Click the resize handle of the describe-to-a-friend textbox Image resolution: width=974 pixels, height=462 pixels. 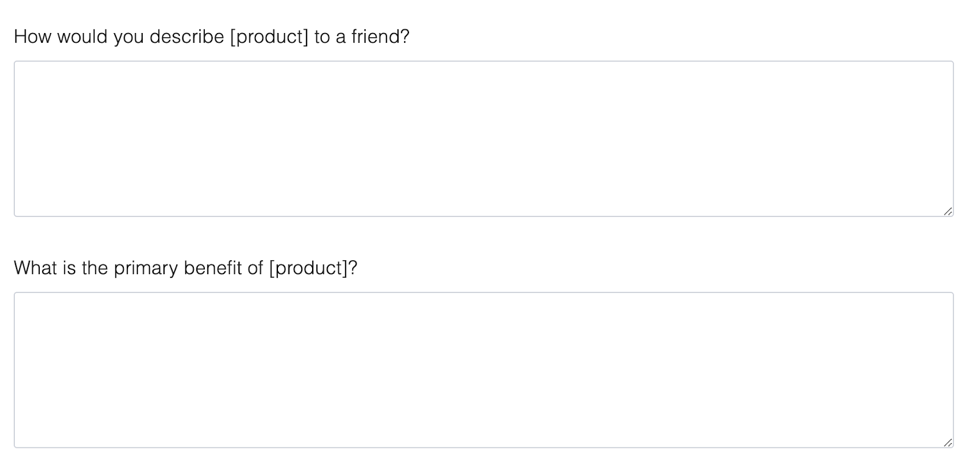pos(947,211)
